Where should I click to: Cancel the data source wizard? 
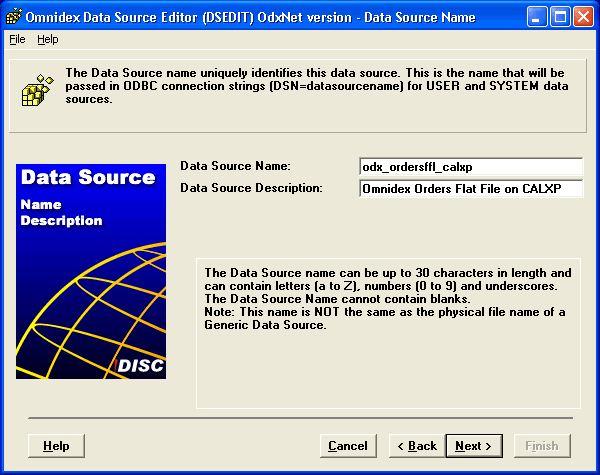348,446
